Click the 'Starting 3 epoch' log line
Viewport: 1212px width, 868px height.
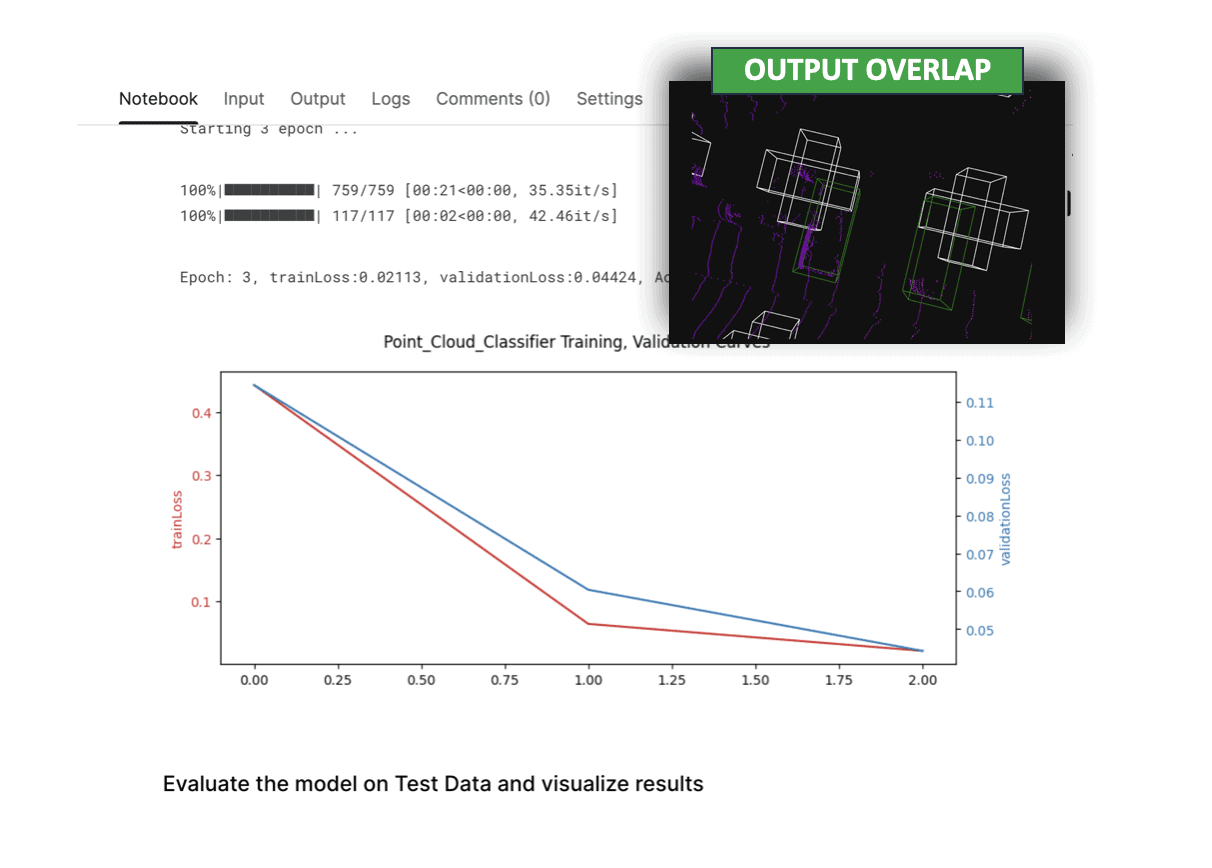pos(268,129)
